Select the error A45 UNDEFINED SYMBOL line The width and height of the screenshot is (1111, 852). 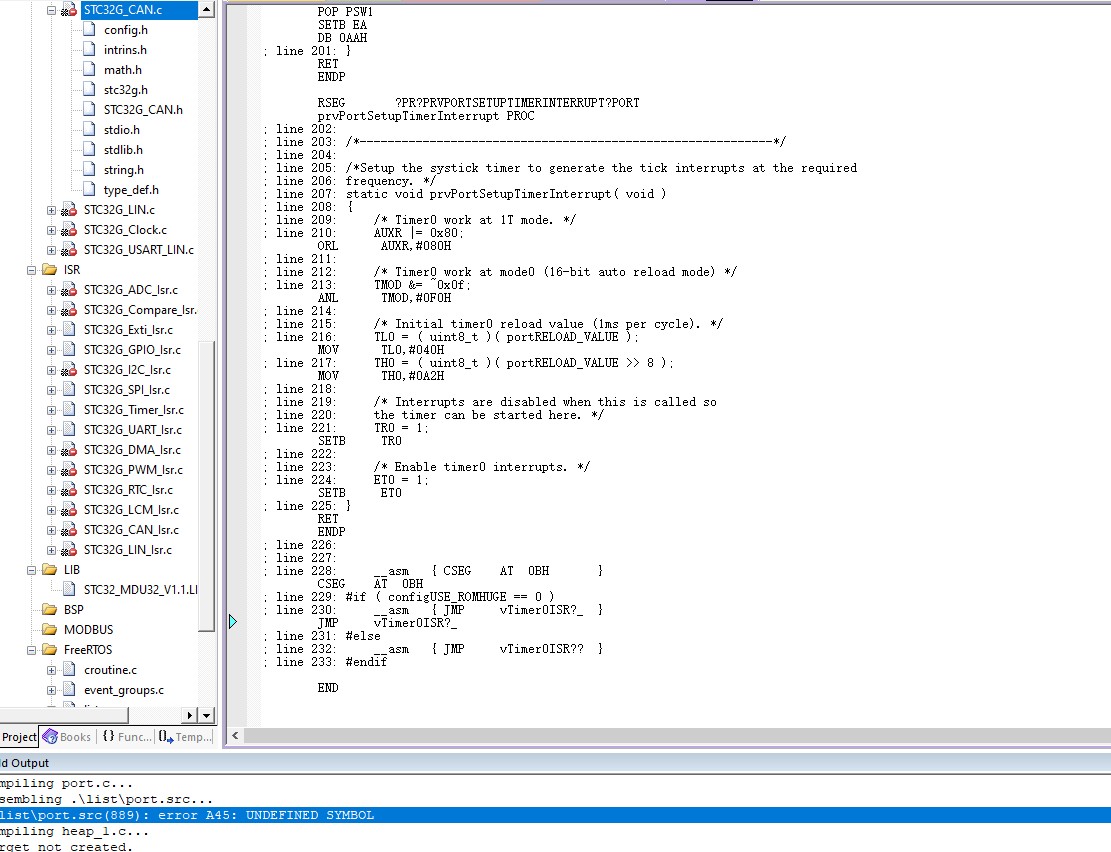[556, 815]
